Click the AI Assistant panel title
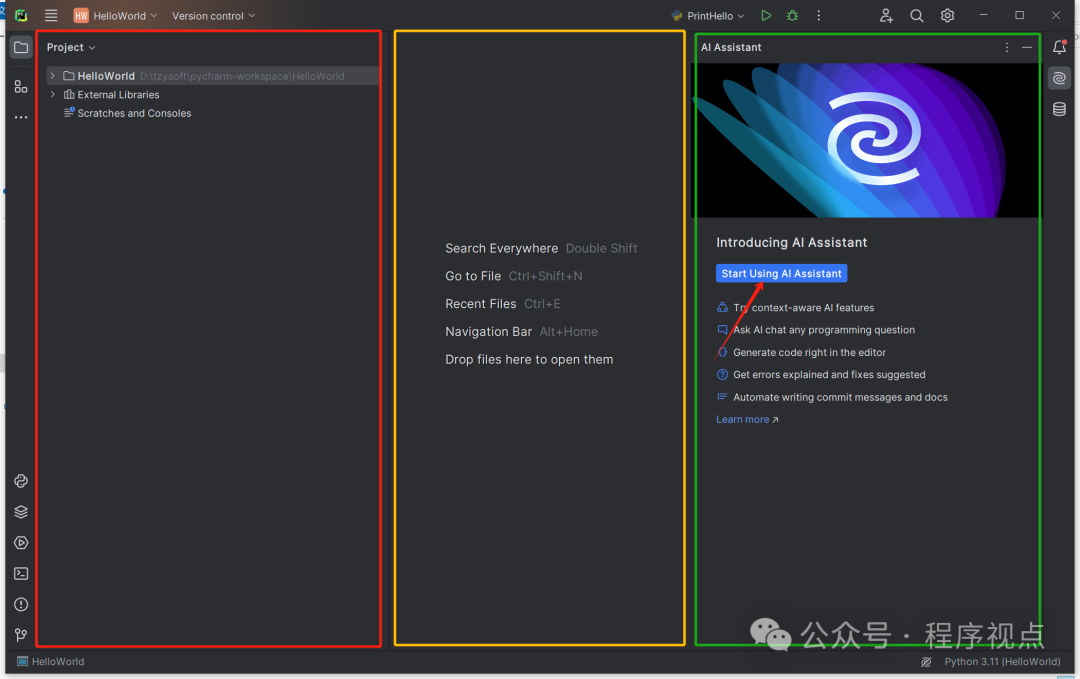Screen dimensions: 1080x679 (x=731, y=48)
